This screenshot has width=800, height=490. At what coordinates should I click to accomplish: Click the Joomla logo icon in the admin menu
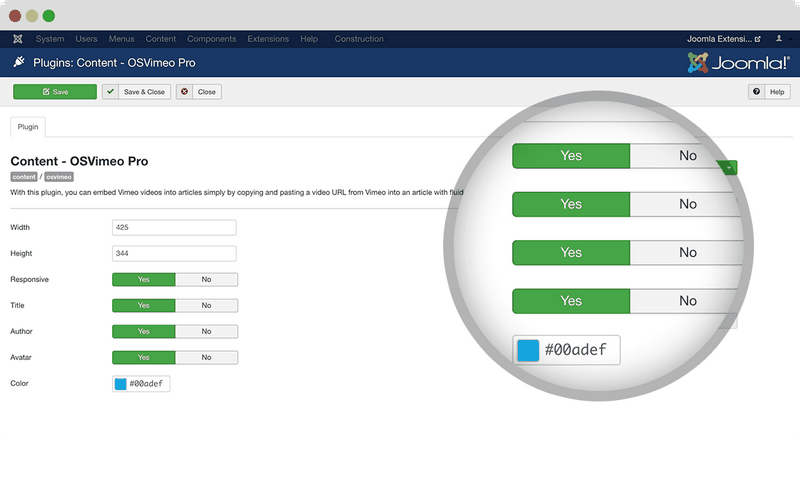(x=18, y=39)
